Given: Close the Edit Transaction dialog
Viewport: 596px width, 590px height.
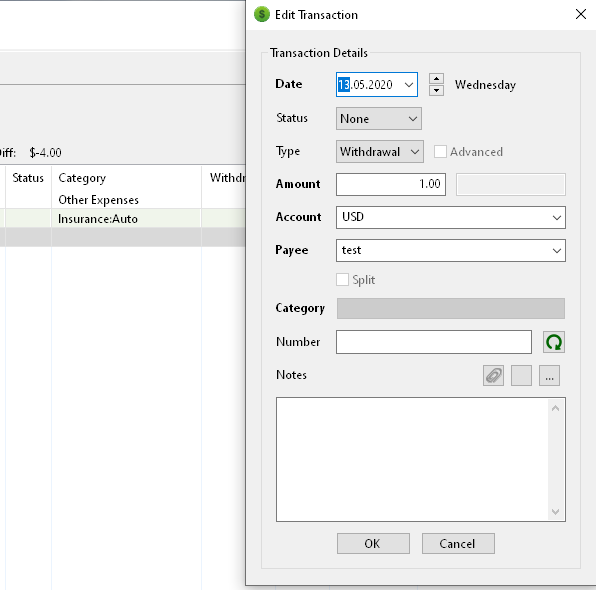Looking at the screenshot, I should click(580, 14).
